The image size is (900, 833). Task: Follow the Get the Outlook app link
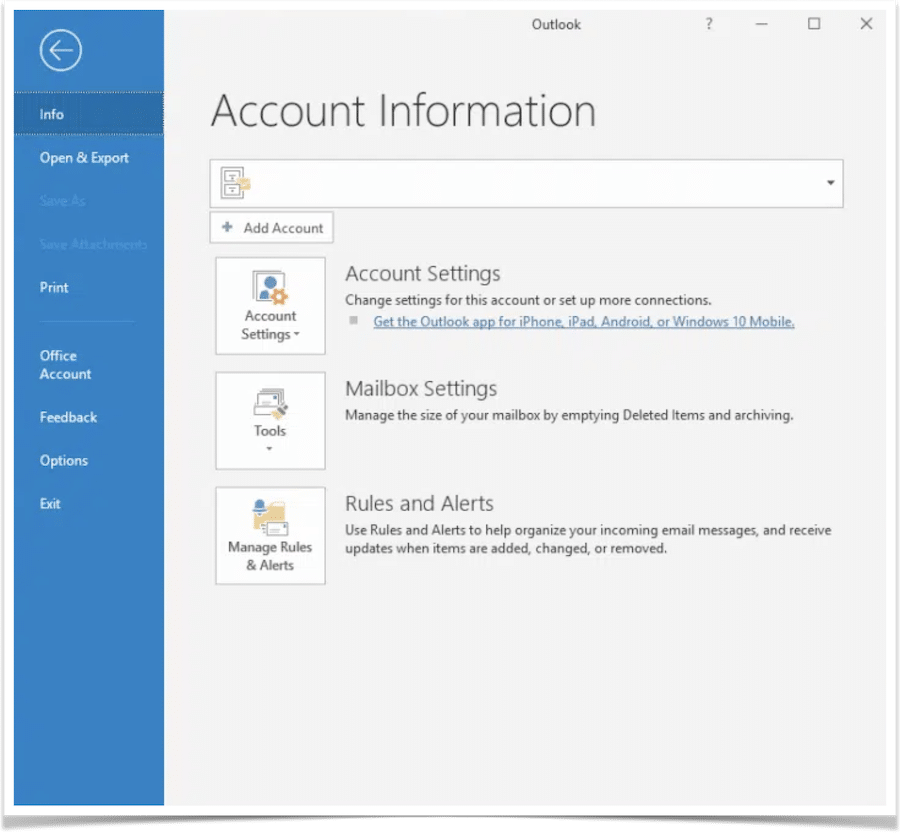pyautogui.click(x=583, y=322)
